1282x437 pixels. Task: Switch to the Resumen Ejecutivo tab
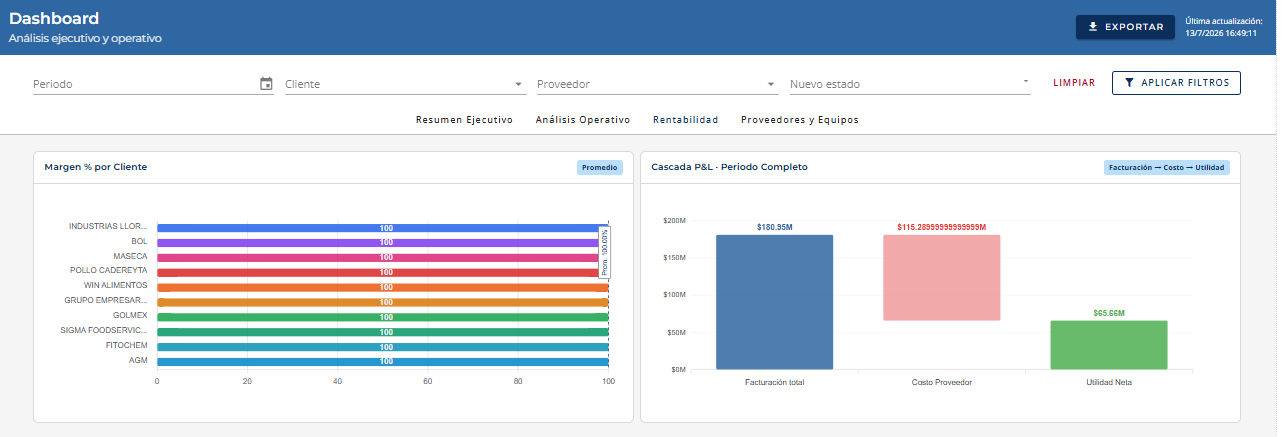point(464,120)
